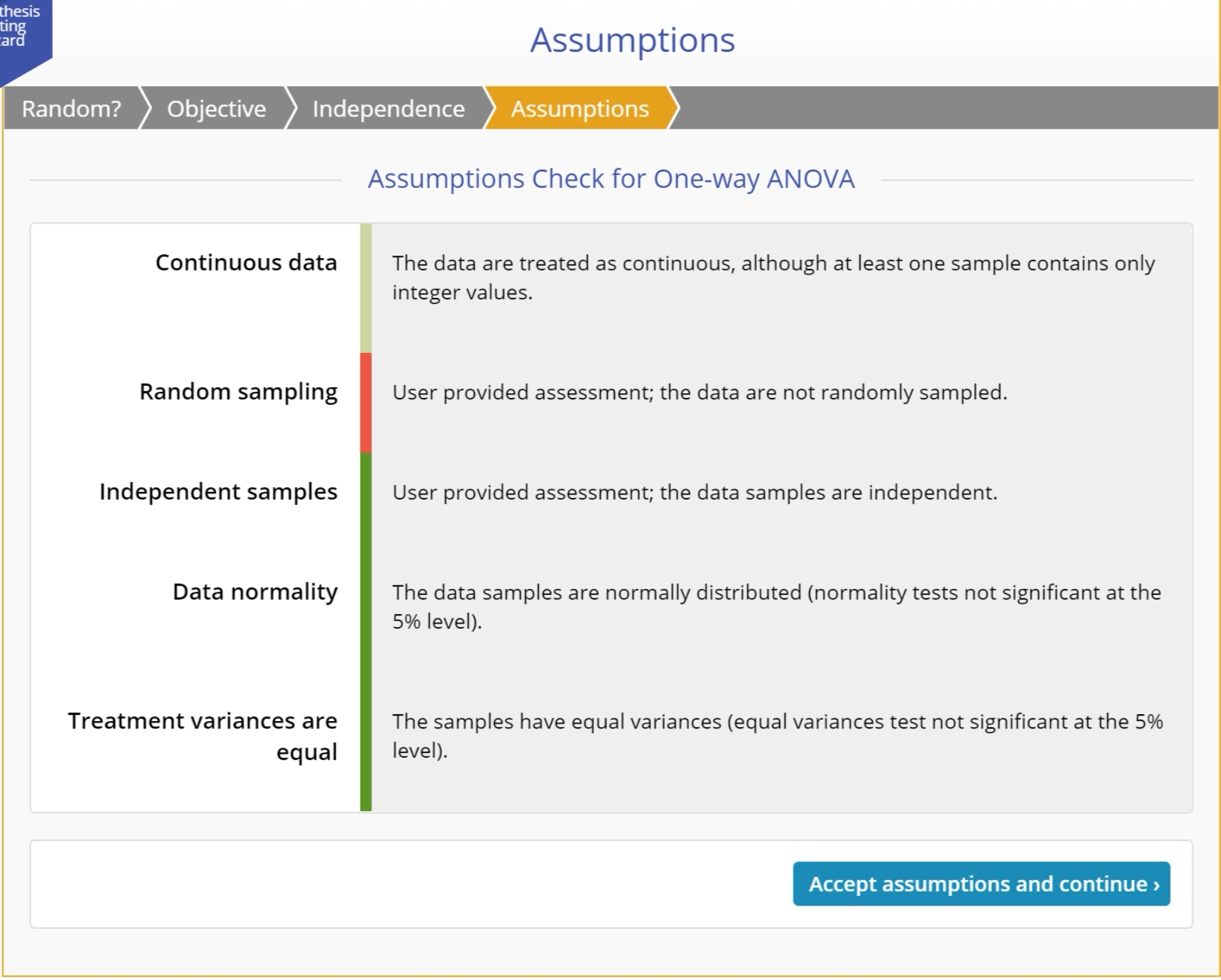Click the normality tests result description
Viewport: 1221px width, 980px height.
click(x=776, y=607)
